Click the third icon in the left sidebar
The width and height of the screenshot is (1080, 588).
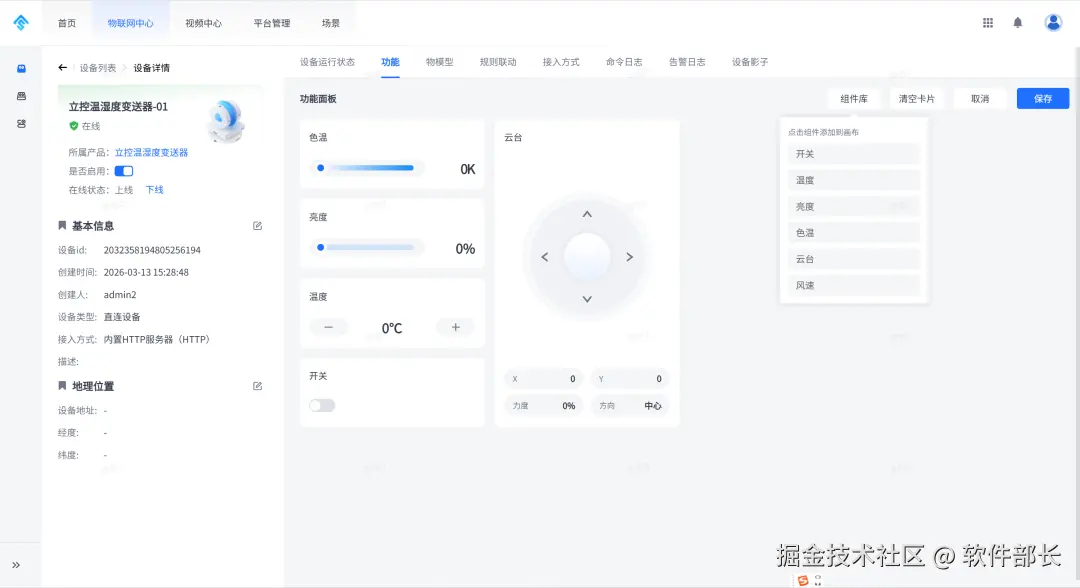[x=22, y=125]
